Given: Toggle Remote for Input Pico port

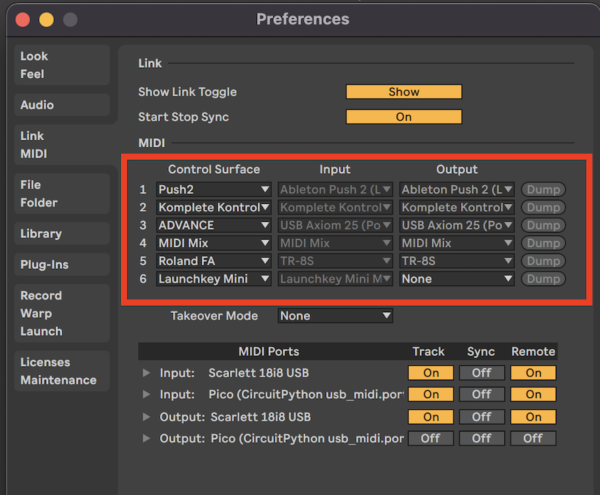Looking at the screenshot, I should (533, 394).
